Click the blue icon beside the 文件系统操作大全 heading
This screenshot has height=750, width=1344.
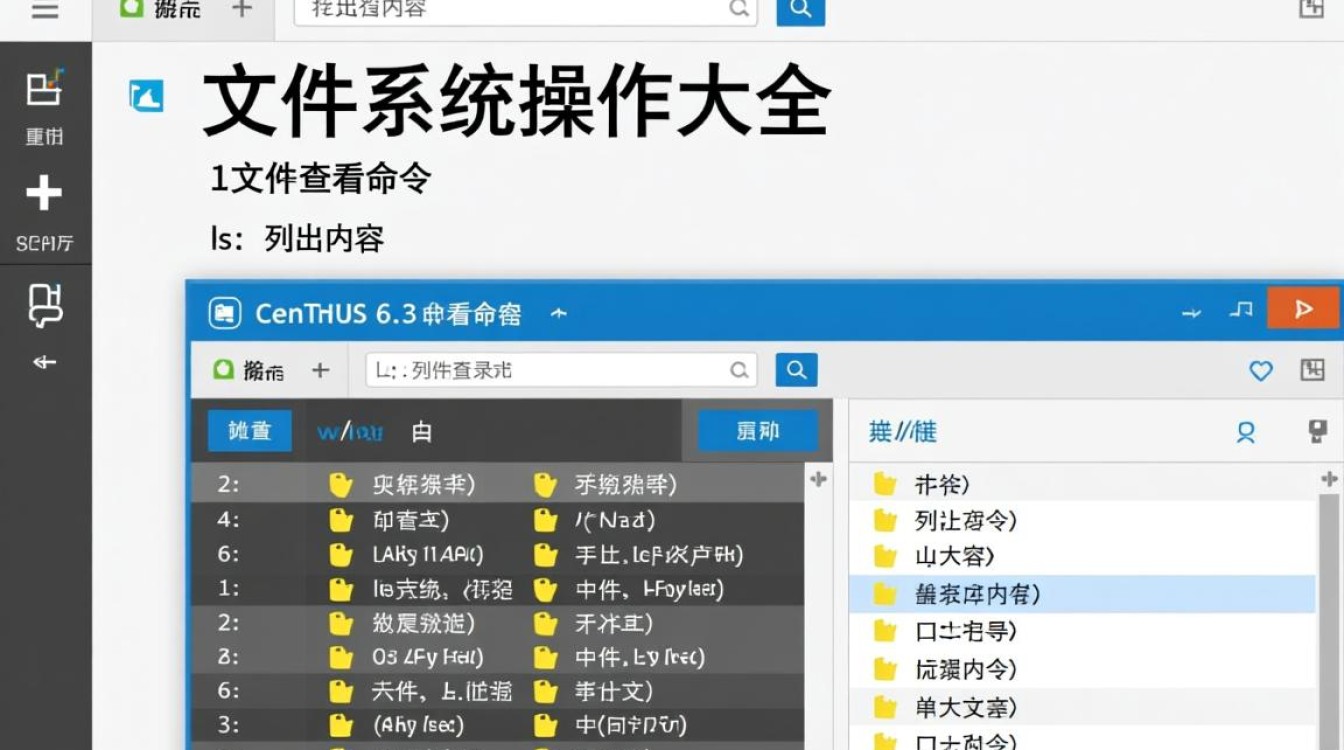[146, 97]
